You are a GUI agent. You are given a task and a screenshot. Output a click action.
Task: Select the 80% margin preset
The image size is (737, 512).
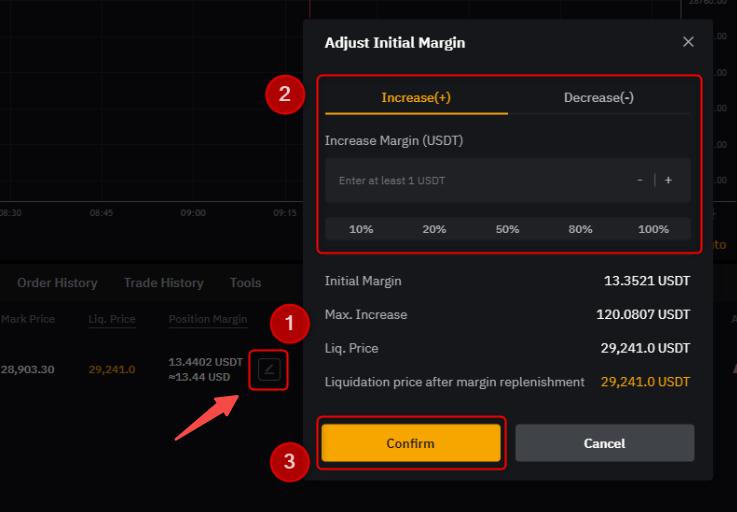point(580,229)
